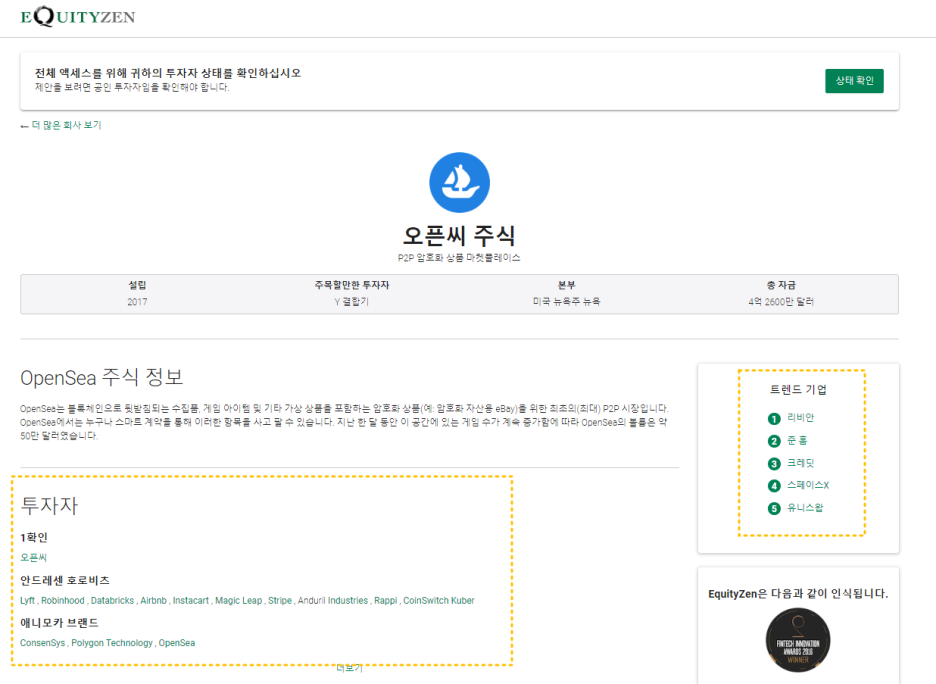Image resolution: width=936 pixels, height=684 pixels.
Task: Click number 4 badge beside 스페이스X
Action: (x=774, y=486)
